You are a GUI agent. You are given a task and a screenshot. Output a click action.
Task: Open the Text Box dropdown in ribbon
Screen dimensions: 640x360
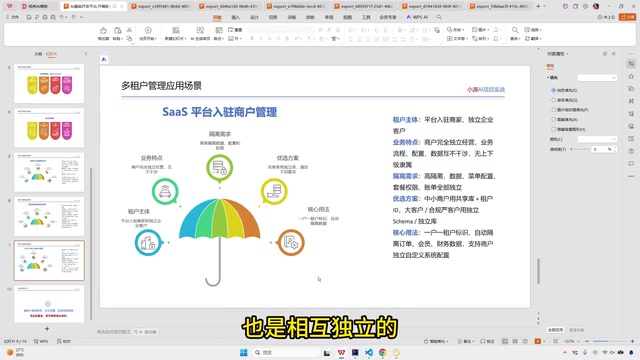tap(457, 38)
